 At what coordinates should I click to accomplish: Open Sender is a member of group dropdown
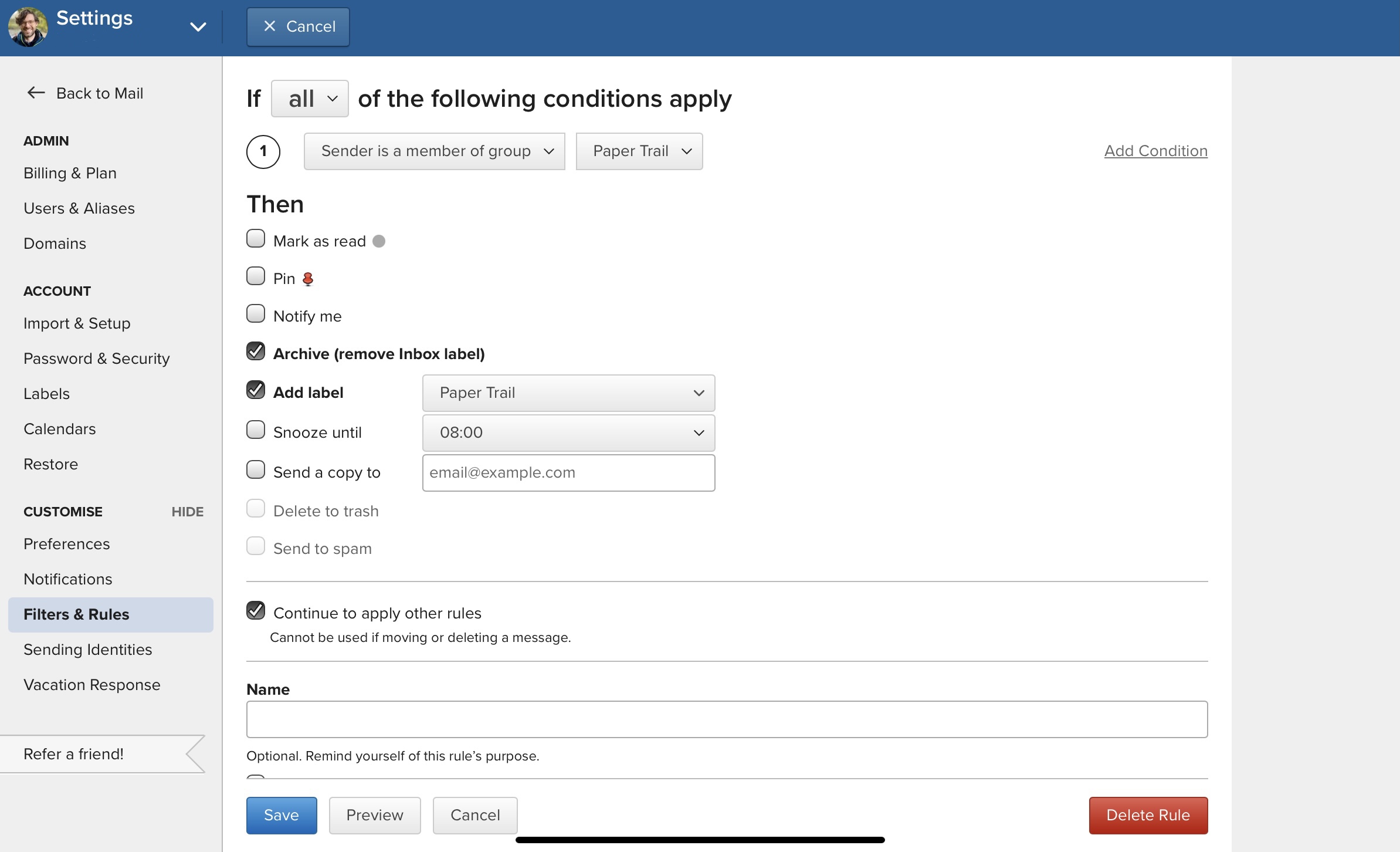(434, 151)
